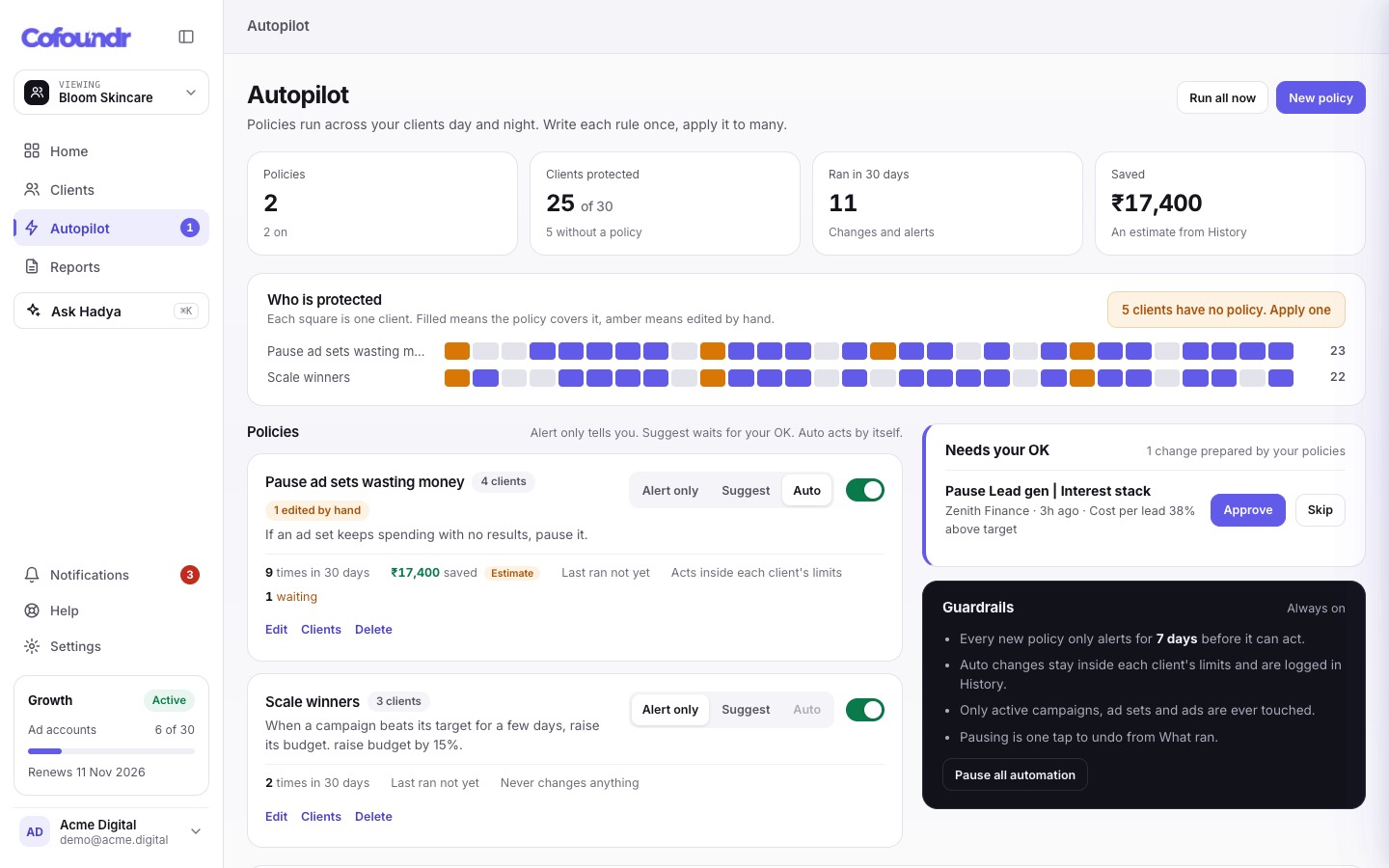Viewport: 1389px width, 868px height.
Task: Open Clients link under Scale winners policy
Action: point(321,816)
